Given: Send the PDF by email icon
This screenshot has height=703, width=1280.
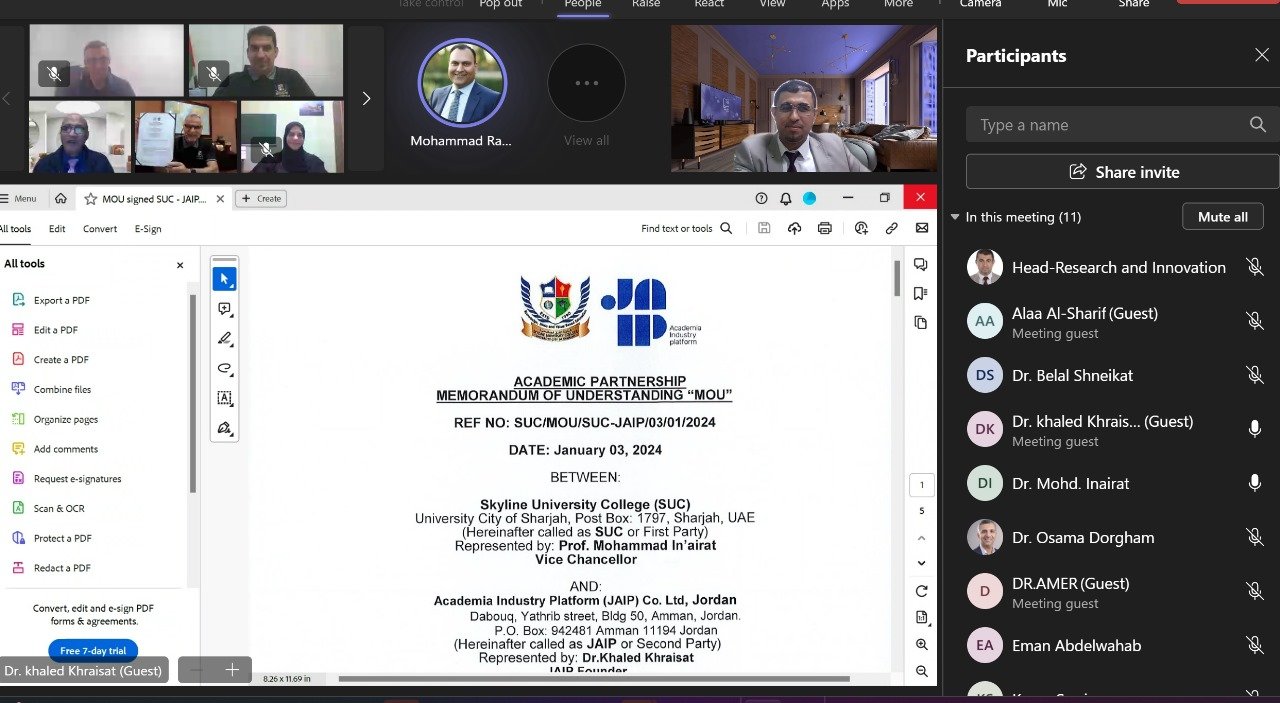Looking at the screenshot, I should tap(922, 228).
